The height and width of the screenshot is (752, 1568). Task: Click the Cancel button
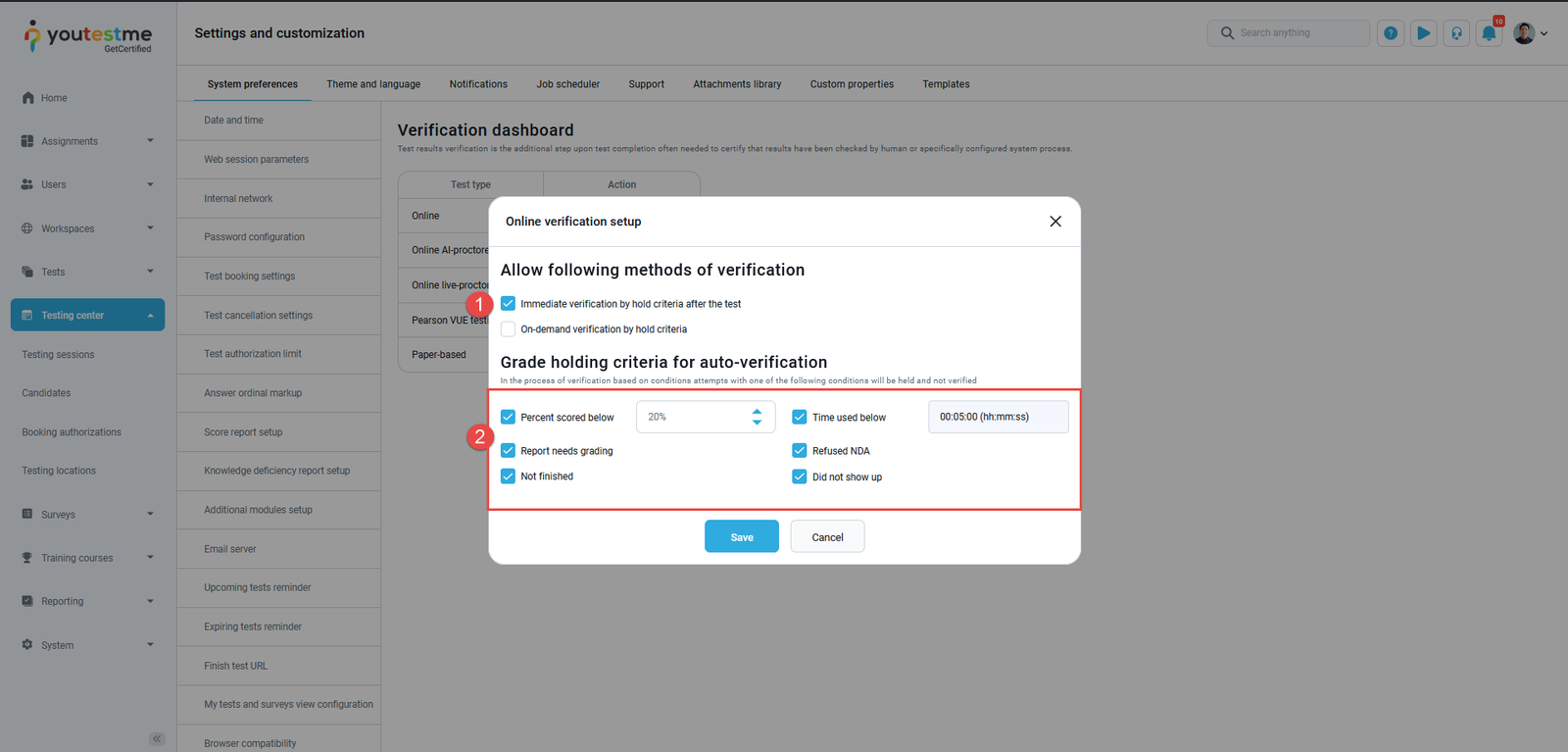click(x=827, y=536)
